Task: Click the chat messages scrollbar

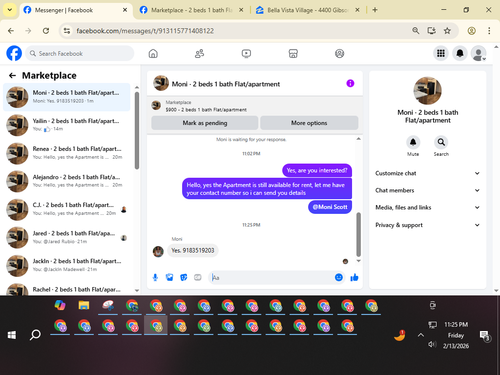Action: click(358, 234)
